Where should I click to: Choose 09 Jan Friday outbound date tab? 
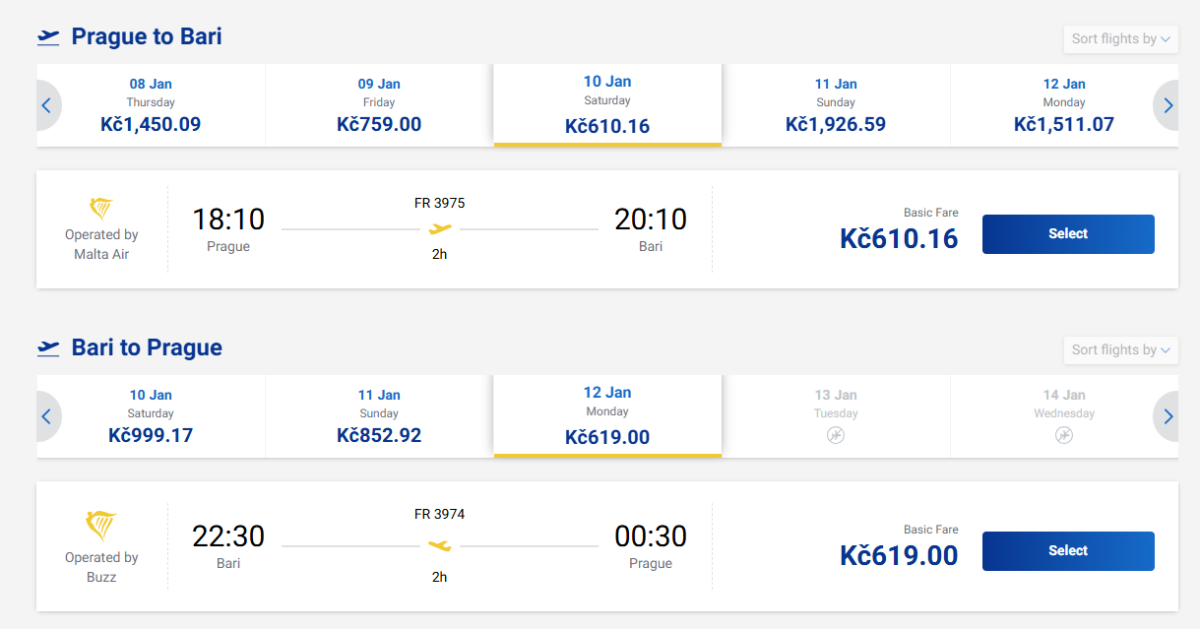click(x=379, y=105)
